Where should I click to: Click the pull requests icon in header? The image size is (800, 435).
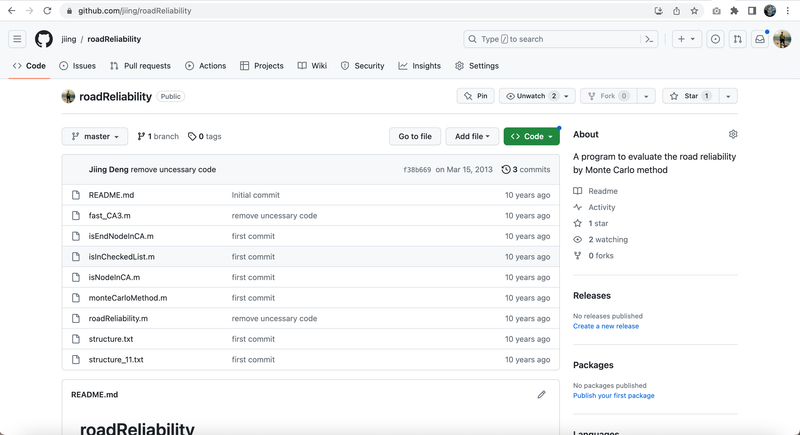coord(737,39)
